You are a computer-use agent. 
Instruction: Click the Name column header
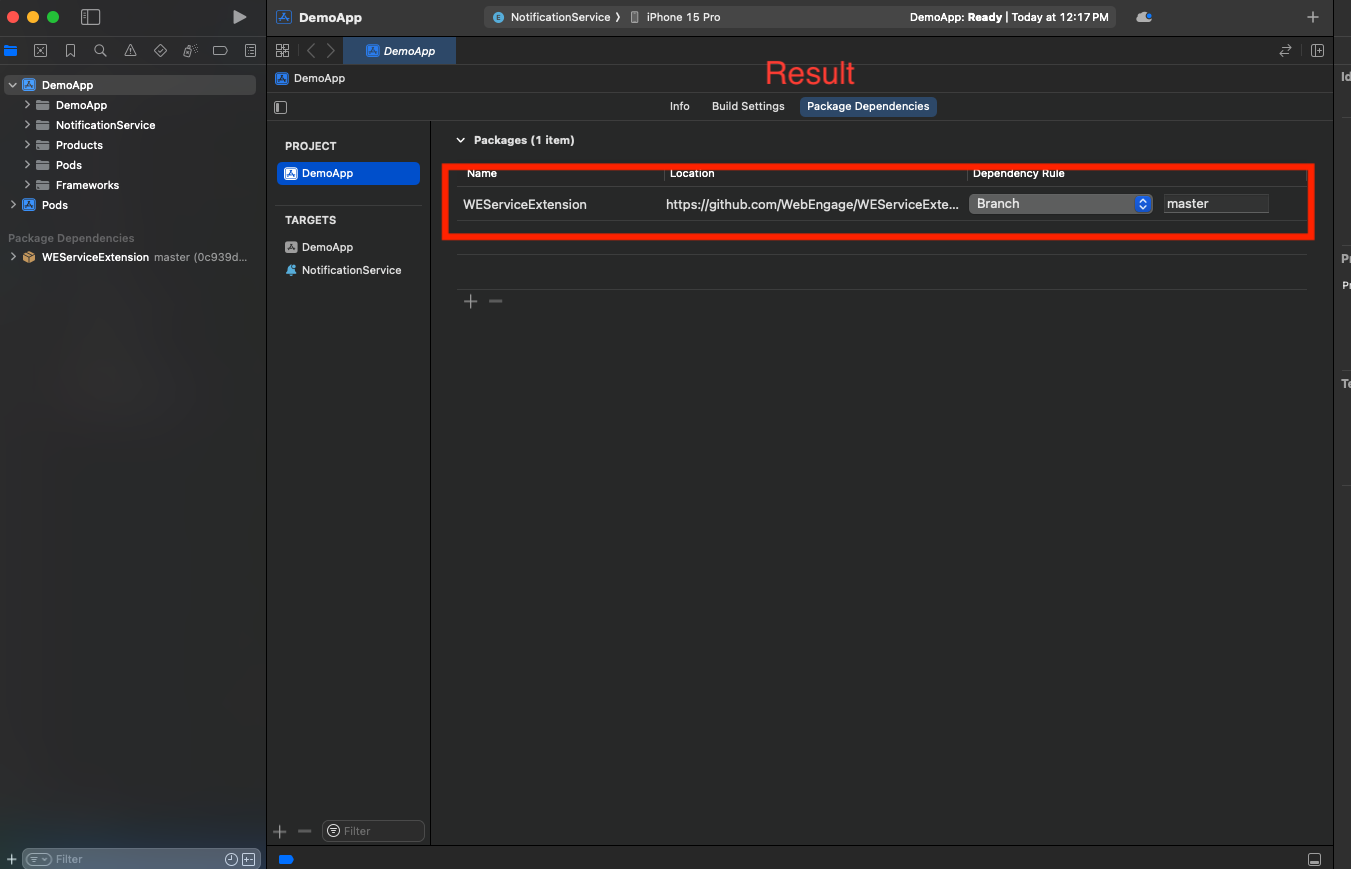tap(482, 174)
